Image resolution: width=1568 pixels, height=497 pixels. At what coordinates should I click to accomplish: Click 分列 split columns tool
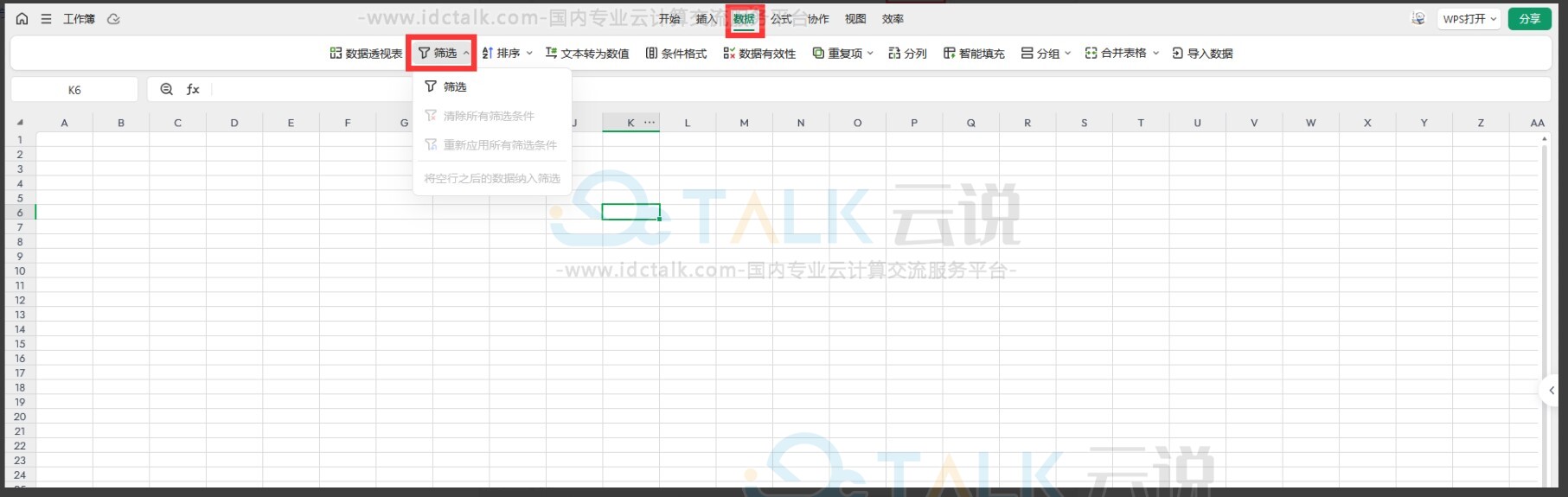(907, 53)
